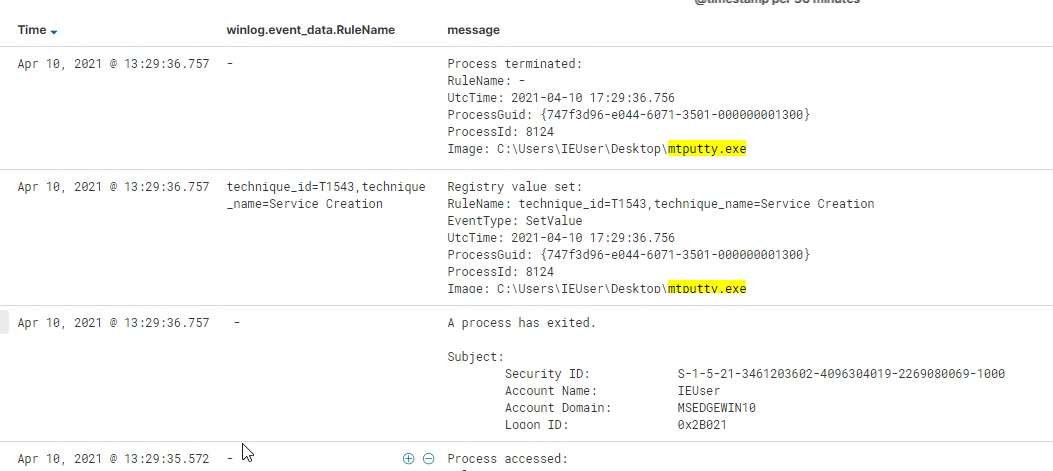This screenshot has width=1053, height=471.
Task: Click the Logon ID 0x2B021 value
Action: pos(702,425)
